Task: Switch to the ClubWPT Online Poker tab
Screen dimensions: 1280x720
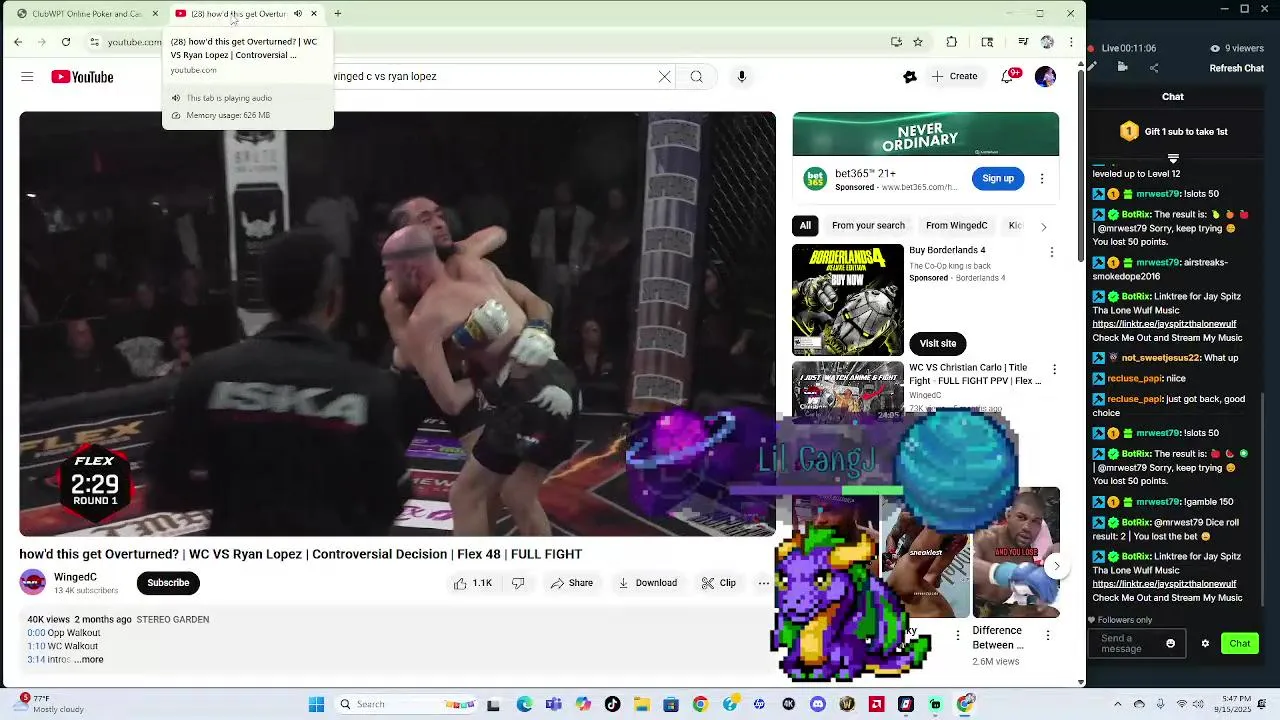Action: [87, 14]
